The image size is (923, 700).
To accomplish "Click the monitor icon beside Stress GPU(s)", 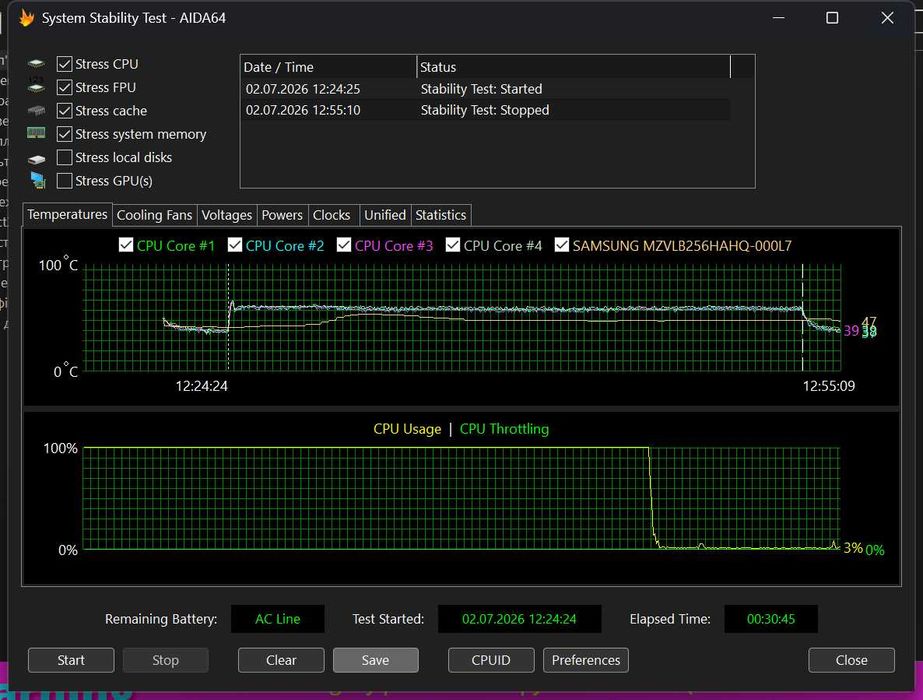I will (x=38, y=181).
